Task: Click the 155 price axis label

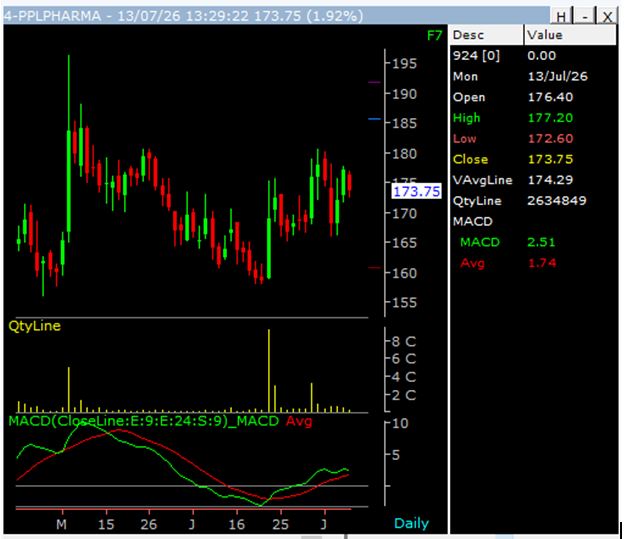Action: [404, 303]
